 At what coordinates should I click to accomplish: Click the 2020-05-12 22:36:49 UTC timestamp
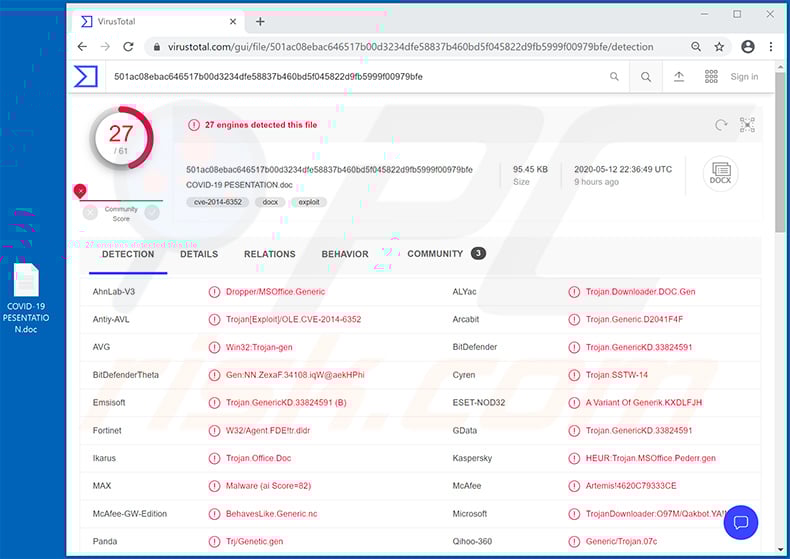(623, 169)
